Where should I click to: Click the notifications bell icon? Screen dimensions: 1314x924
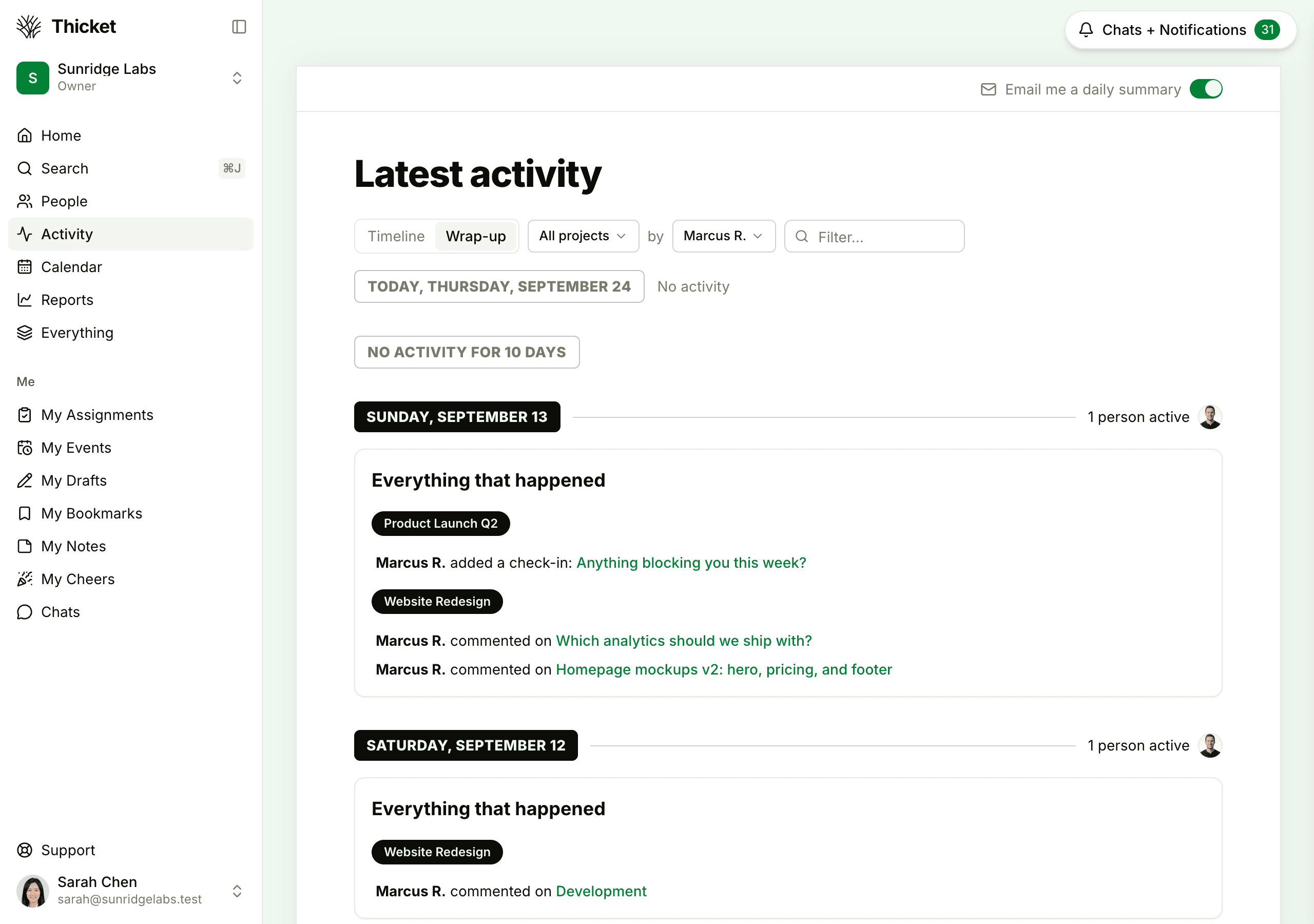tap(1086, 30)
